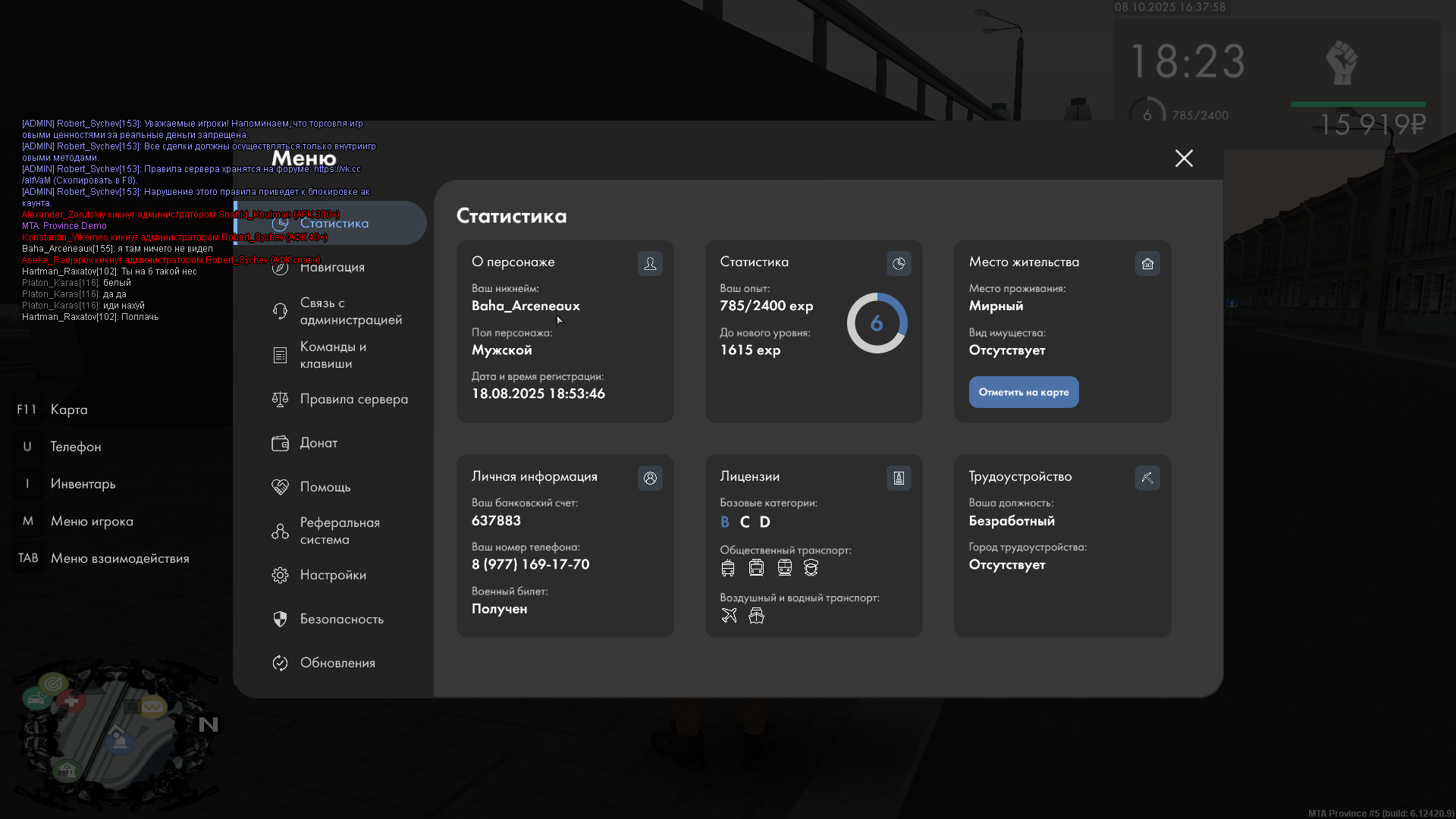Click the pie chart icon in Статистика card
The width and height of the screenshot is (1456, 819).
coord(899,263)
